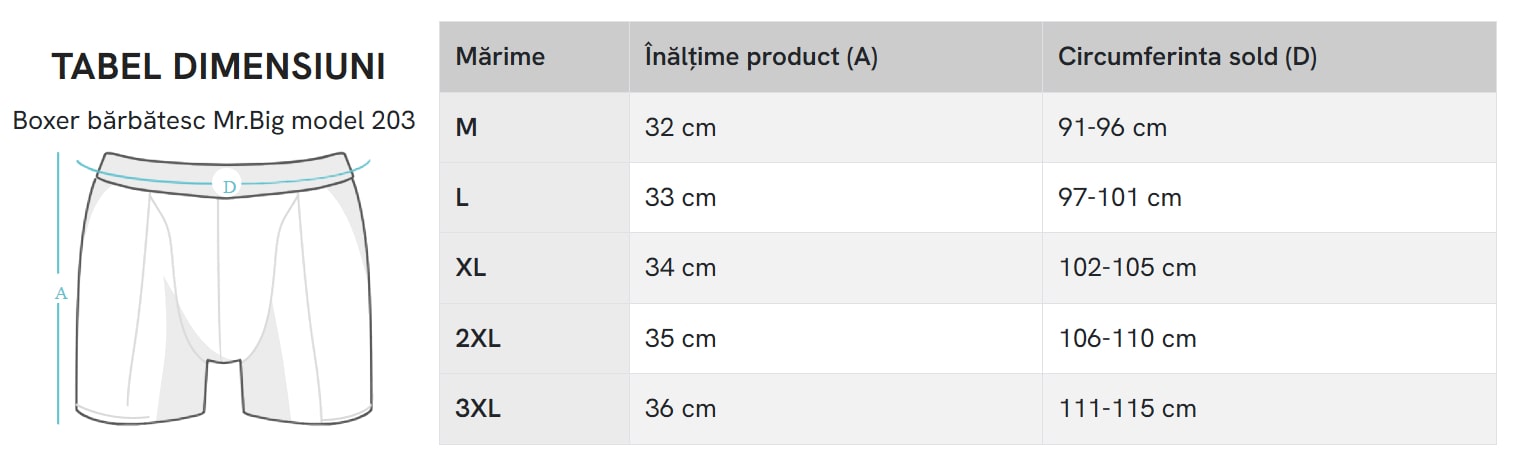The width and height of the screenshot is (1515, 472).
Task: Click the TABEL DIMENSIUNI heading
Action: point(218,67)
